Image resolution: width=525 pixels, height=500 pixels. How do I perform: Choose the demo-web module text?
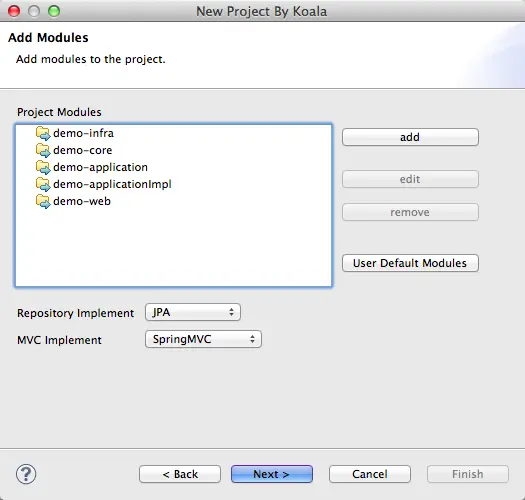(x=82, y=201)
